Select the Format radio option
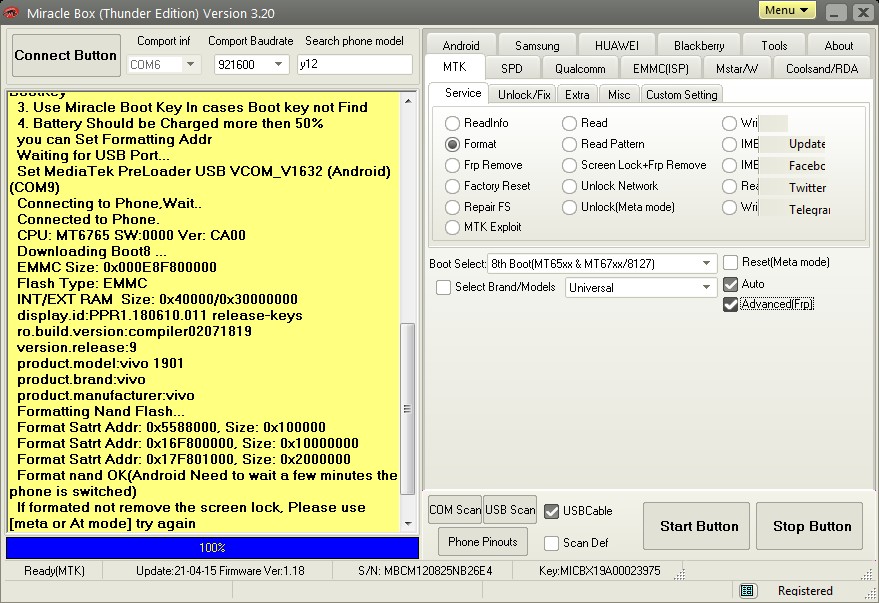 click(471, 144)
